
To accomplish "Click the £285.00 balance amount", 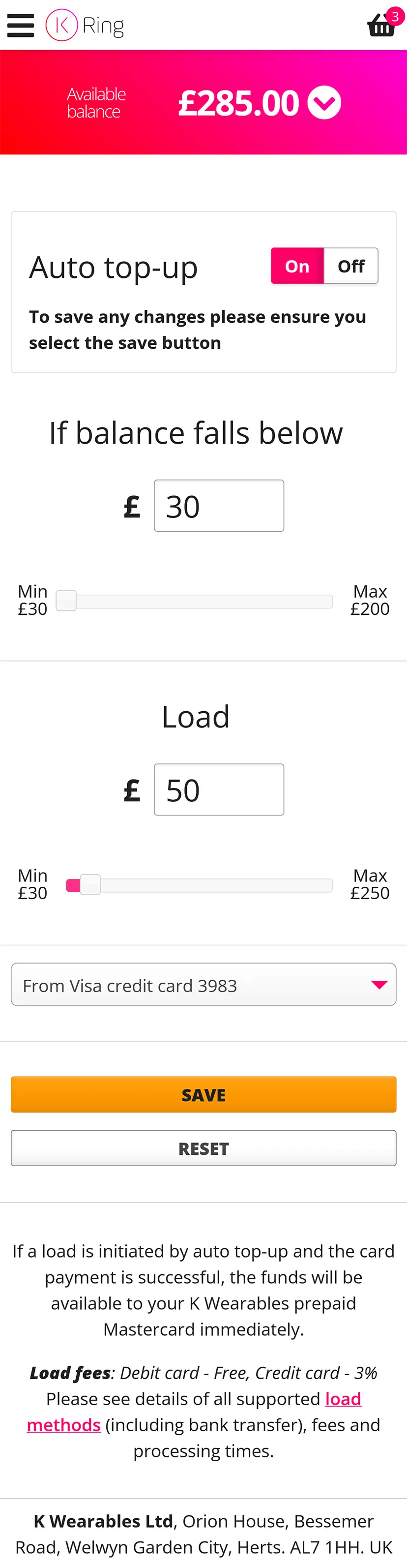I will point(238,103).
